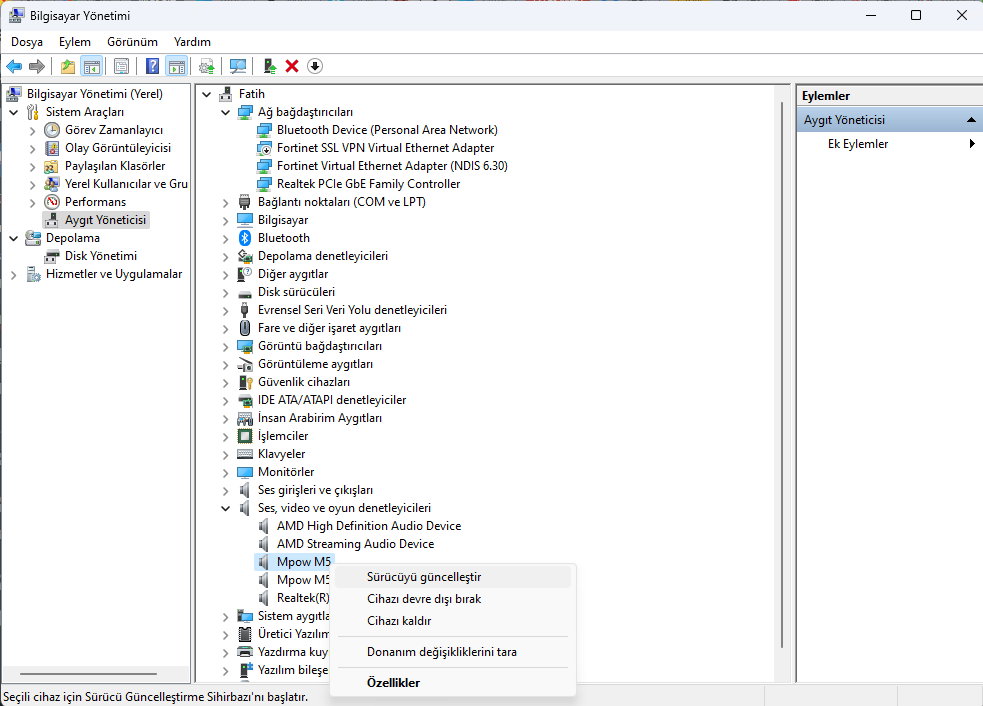Select Realtek PCIe GbE Family Controller
This screenshot has width=983, height=706.
pos(368,184)
